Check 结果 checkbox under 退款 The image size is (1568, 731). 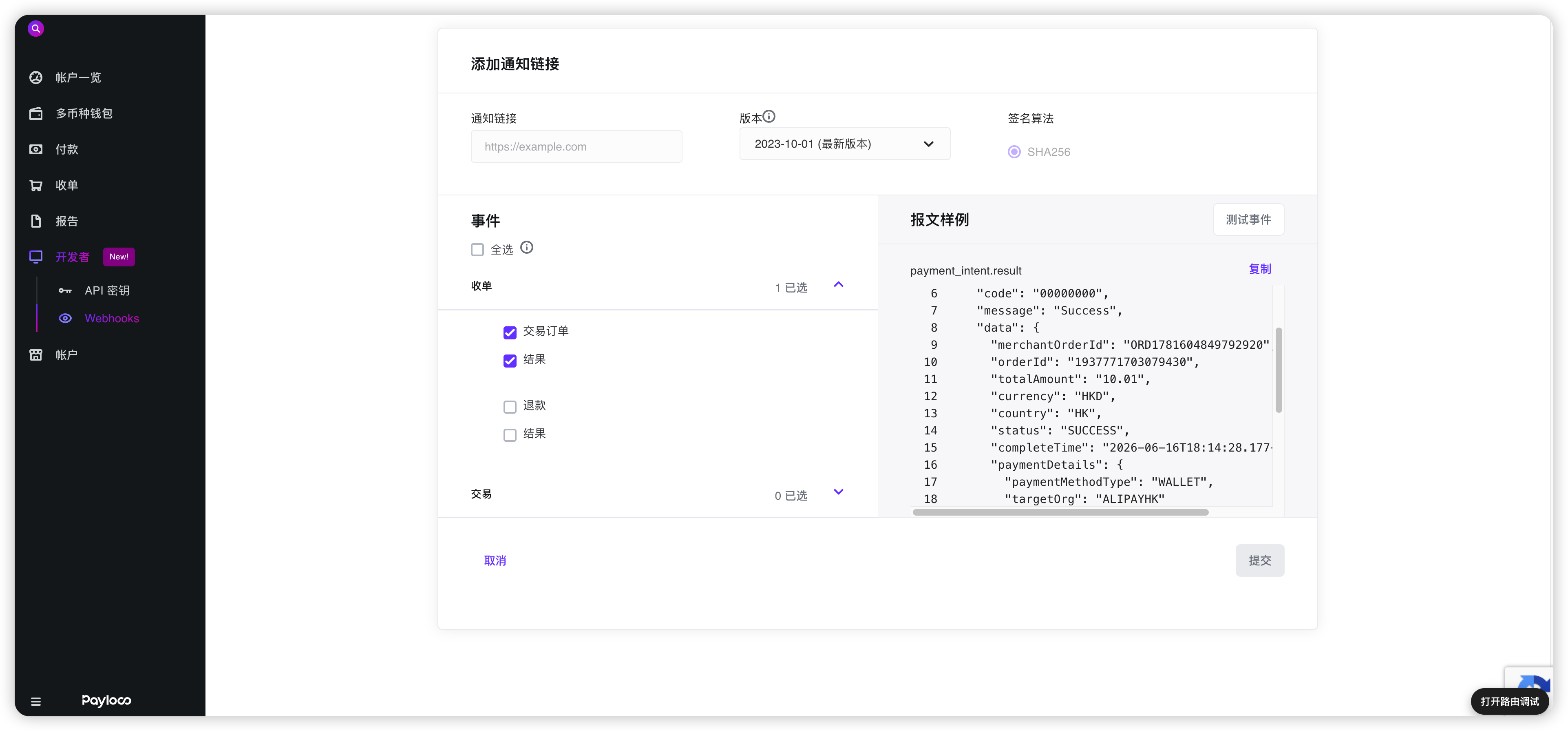(510, 435)
